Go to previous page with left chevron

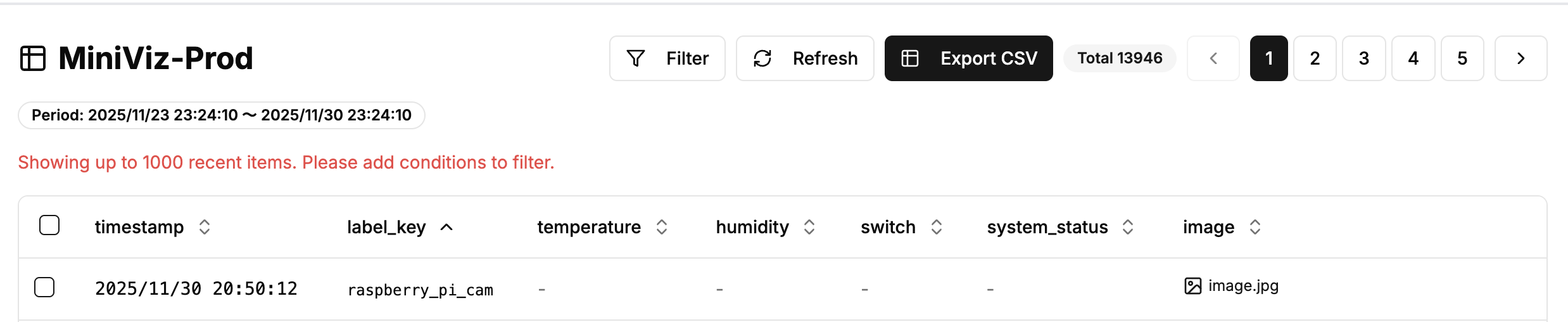[x=1213, y=58]
